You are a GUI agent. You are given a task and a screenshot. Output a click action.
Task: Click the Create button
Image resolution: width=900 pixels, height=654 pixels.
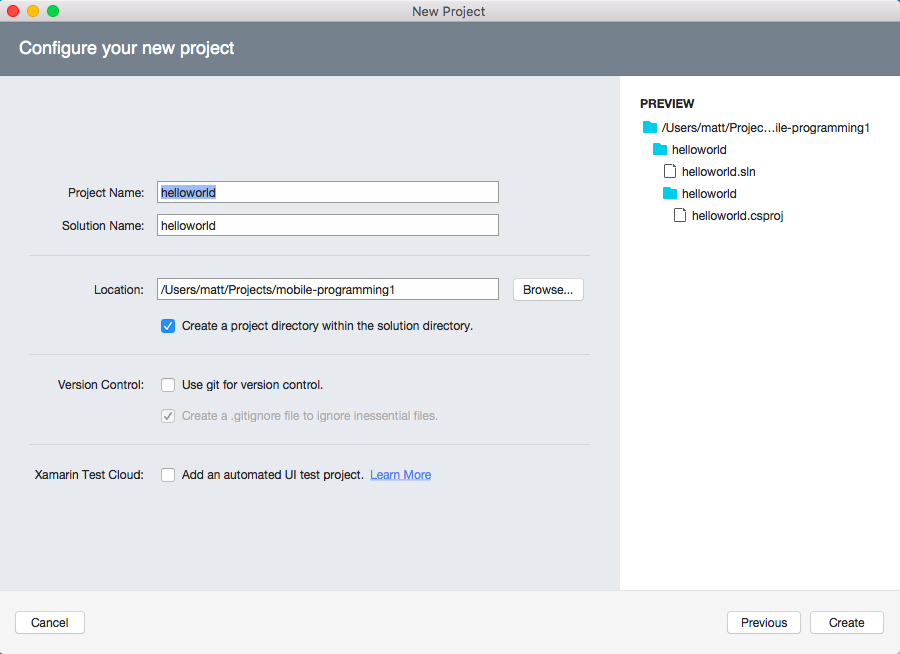coord(846,623)
